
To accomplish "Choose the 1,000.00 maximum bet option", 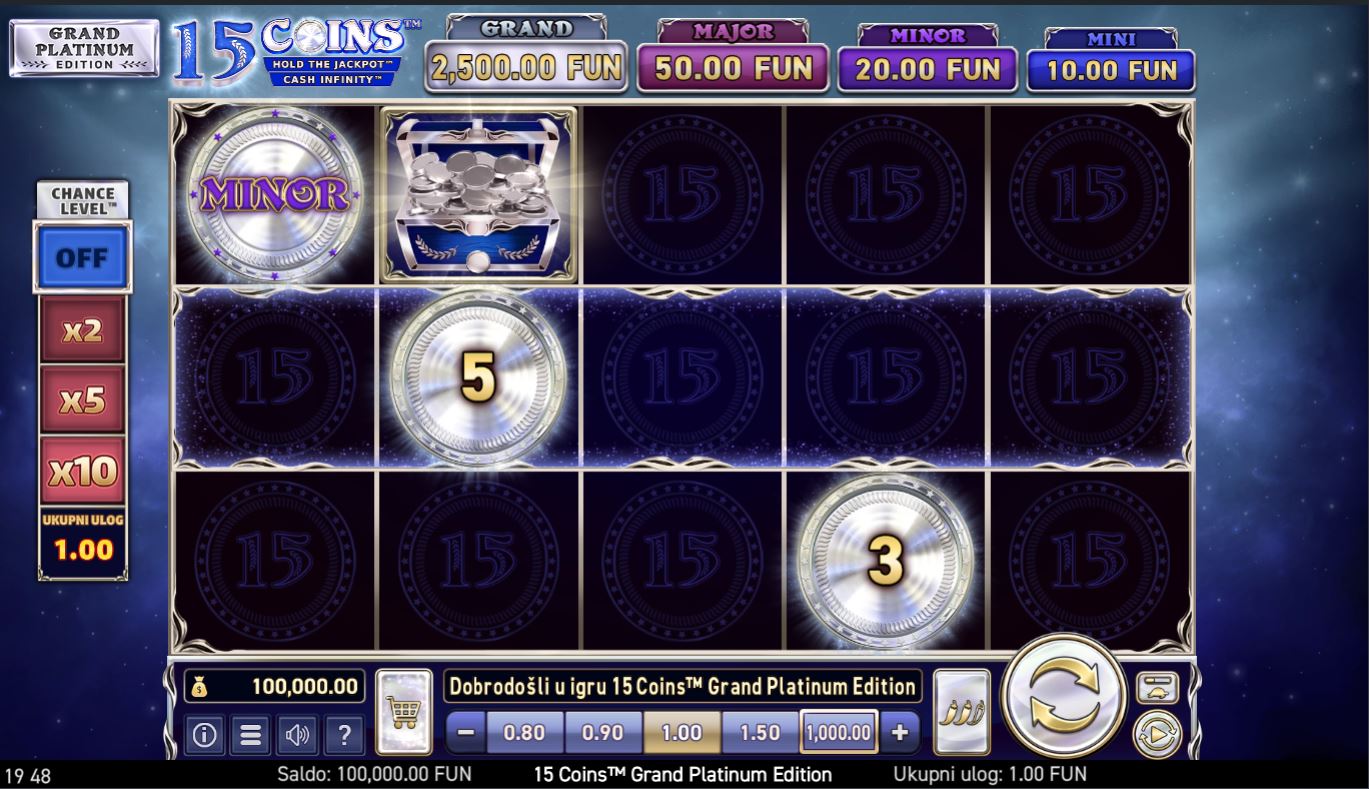I will coord(839,732).
